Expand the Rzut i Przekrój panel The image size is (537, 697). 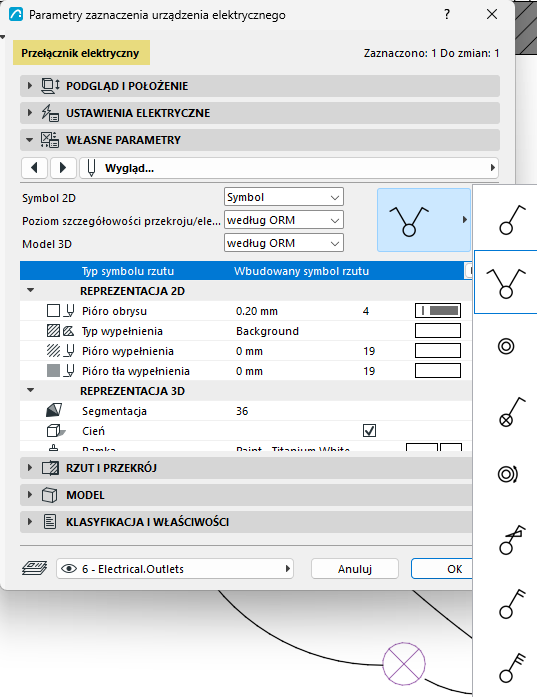click(30, 468)
